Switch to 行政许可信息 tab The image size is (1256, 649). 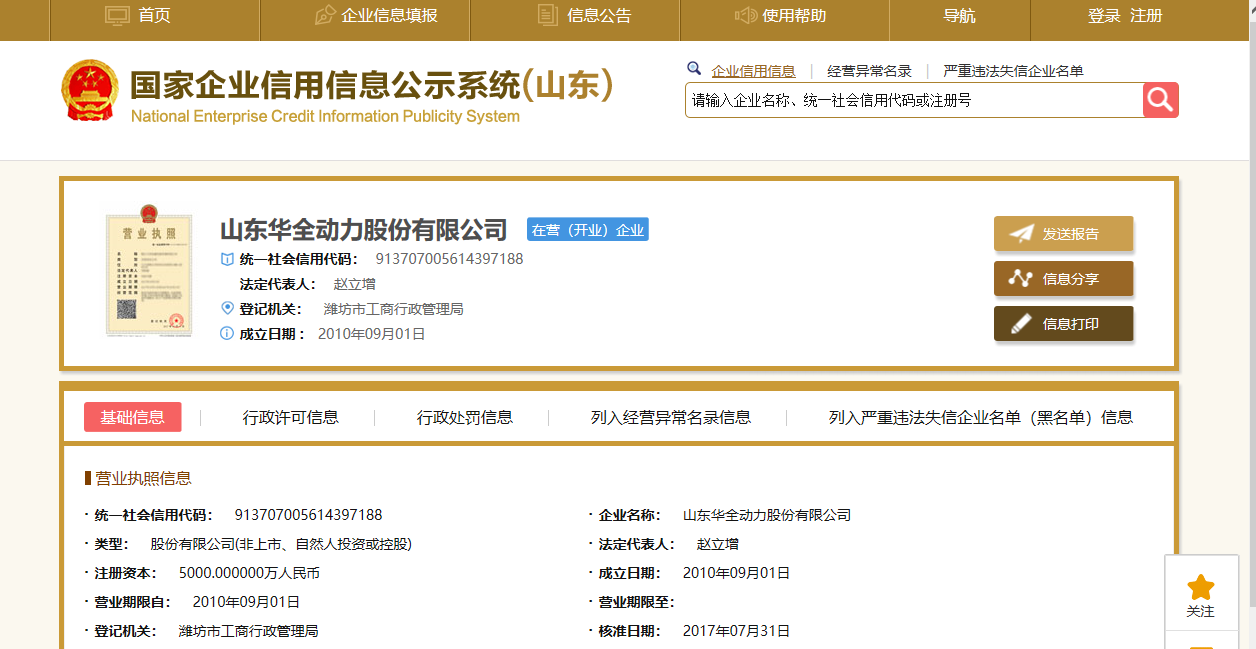[x=291, y=417]
